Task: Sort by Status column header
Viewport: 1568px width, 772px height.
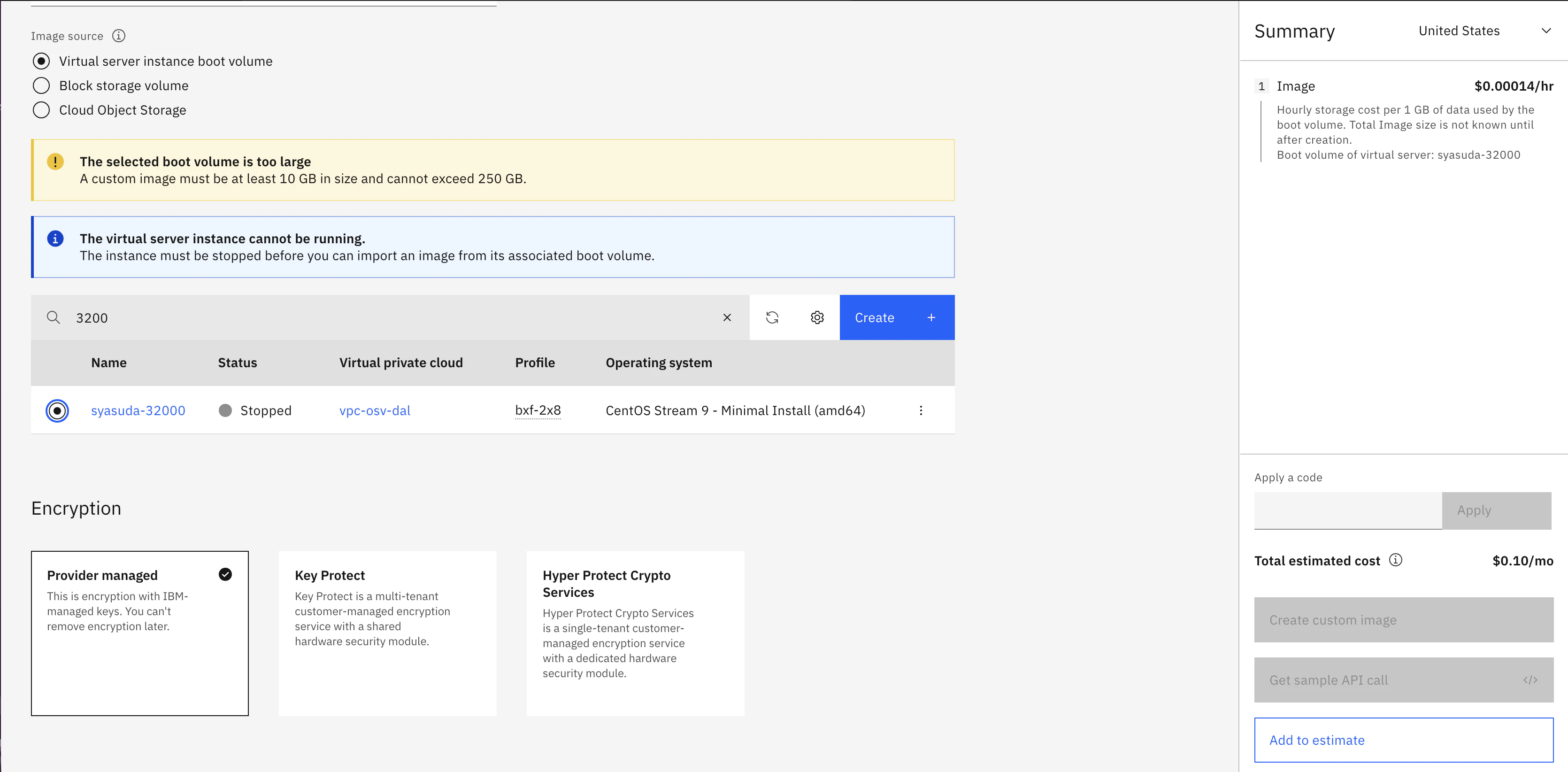Action: (x=238, y=362)
